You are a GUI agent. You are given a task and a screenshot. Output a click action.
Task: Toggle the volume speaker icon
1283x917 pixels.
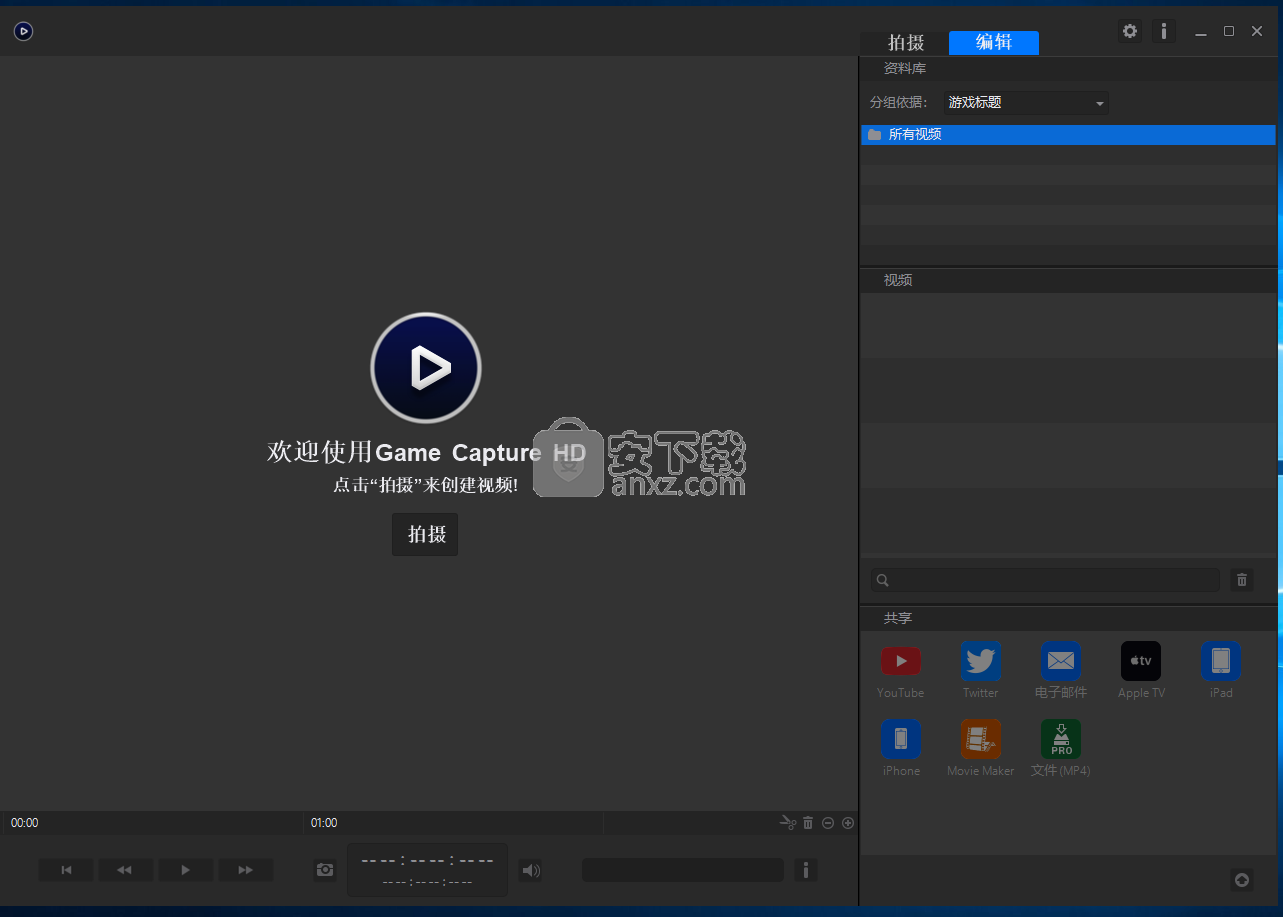coord(531,870)
